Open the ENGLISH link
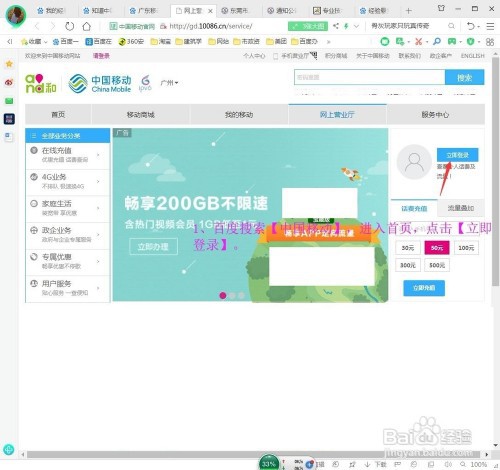Viewport: 500px width, 470px height. click(x=472, y=56)
